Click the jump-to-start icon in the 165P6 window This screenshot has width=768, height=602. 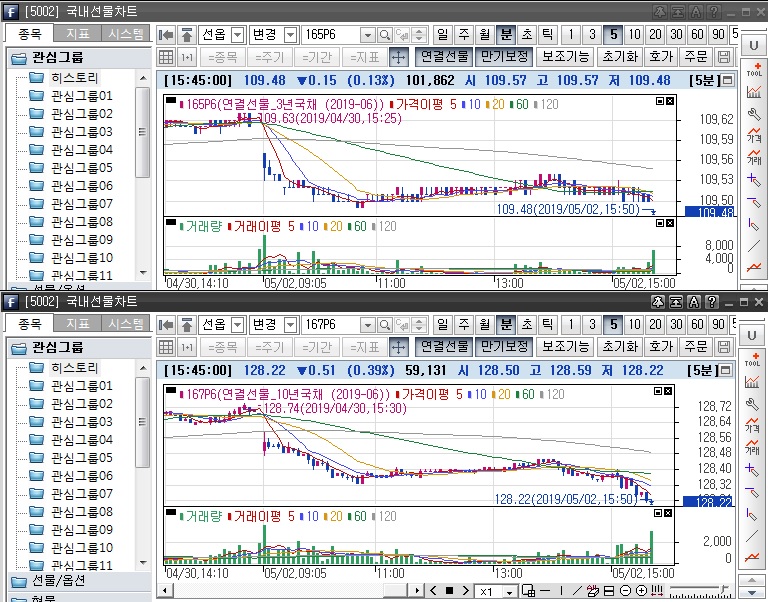click(167, 35)
